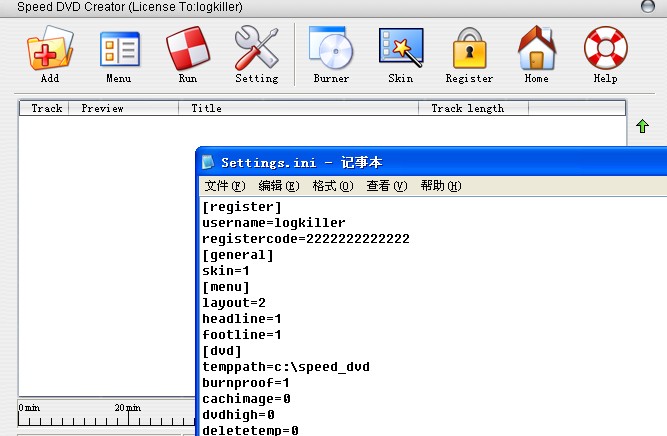Click the Preview column header
Screen dimensions: 667x436
click(123, 108)
